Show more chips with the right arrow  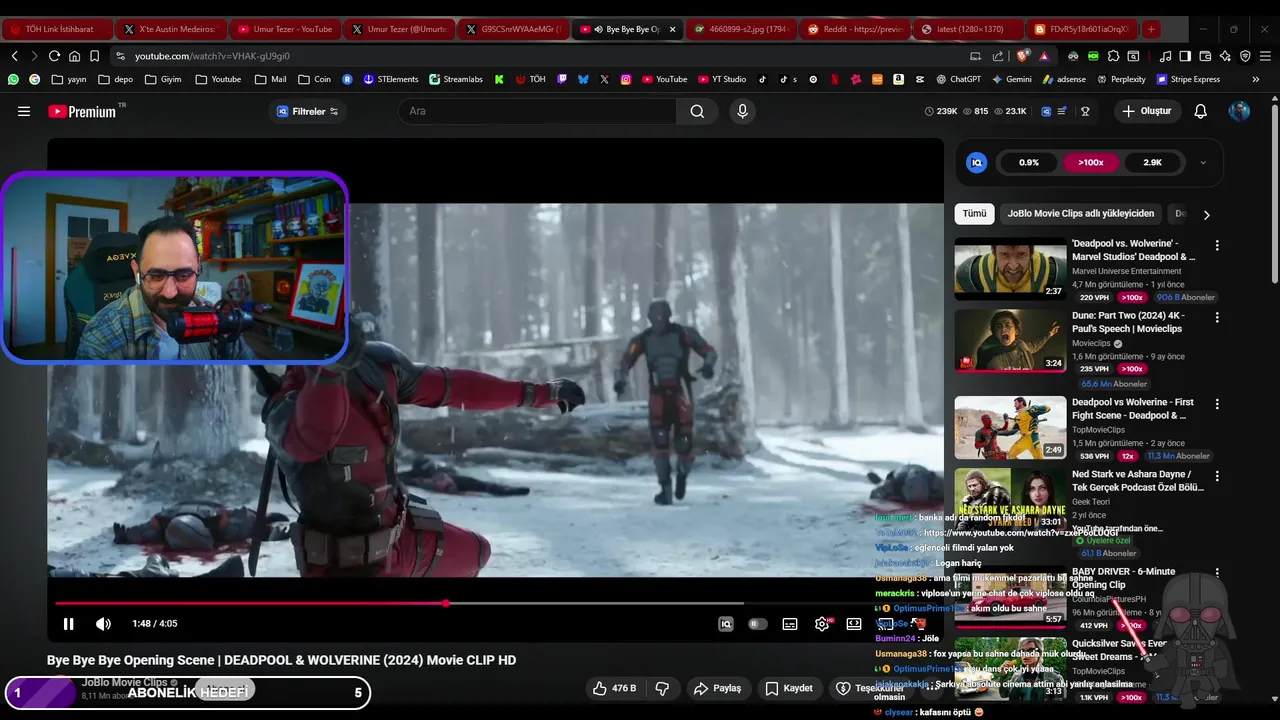pos(1206,214)
